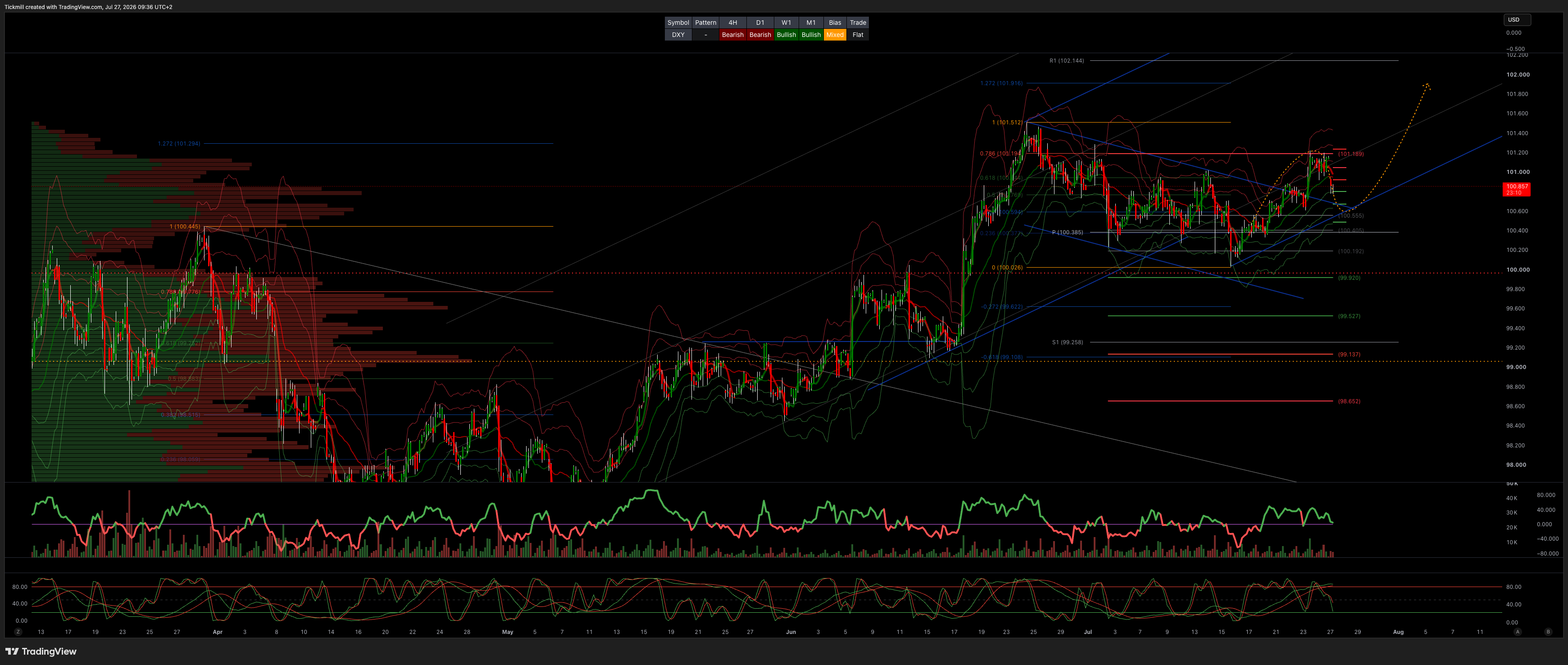Image resolution: width=1568 pixels, height=665 pixels.
Task: Open the USD currency selector
Action: click(1516, 19)
